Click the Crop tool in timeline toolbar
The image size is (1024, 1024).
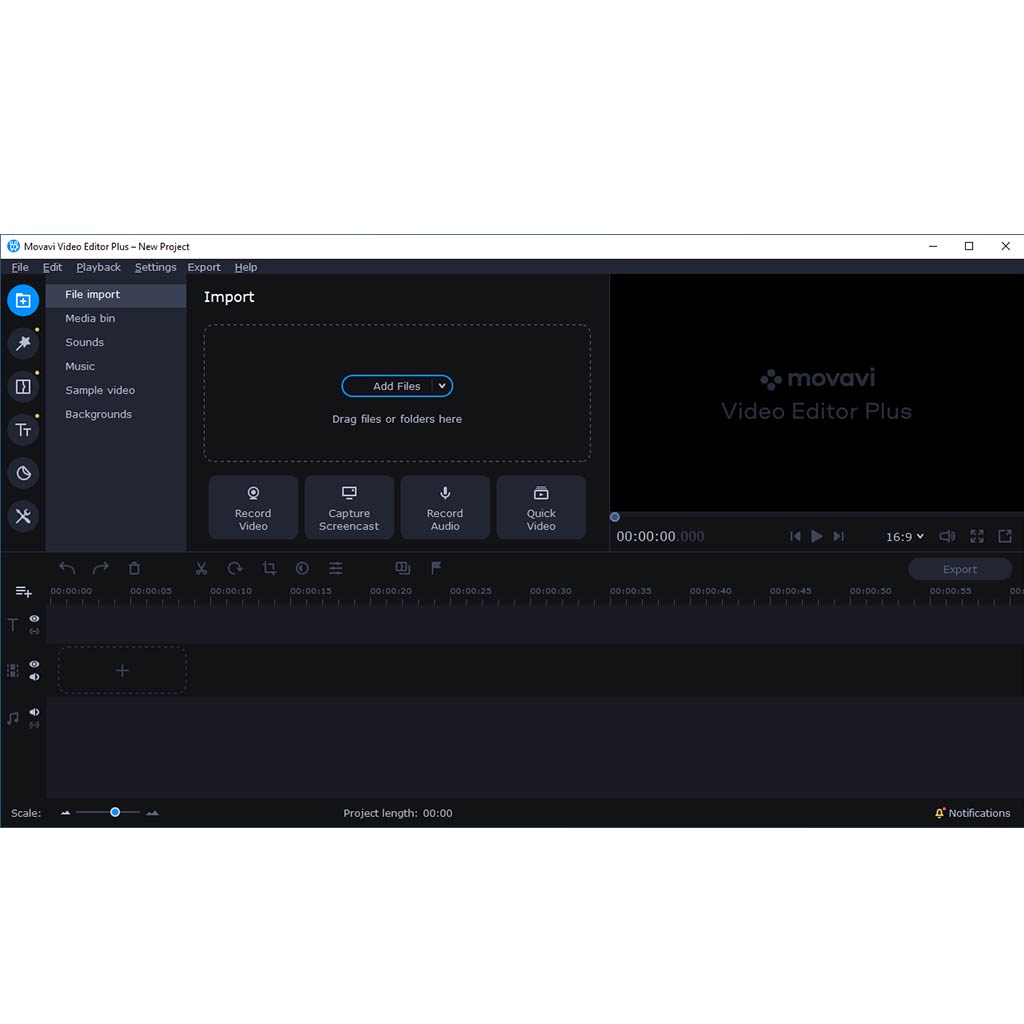point(269,568)
